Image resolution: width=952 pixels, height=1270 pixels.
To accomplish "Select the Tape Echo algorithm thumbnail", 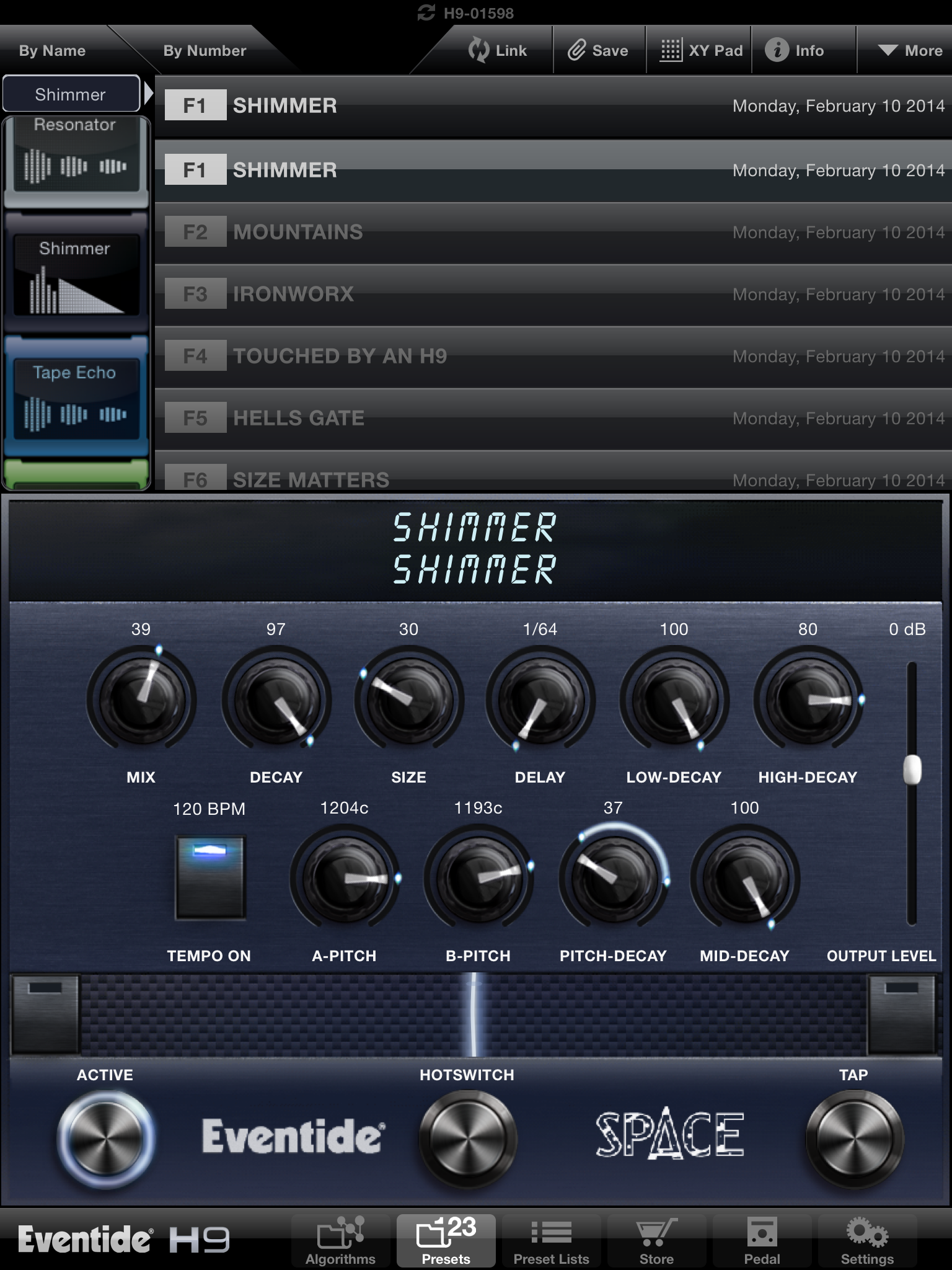I will (x=76, y=397).
